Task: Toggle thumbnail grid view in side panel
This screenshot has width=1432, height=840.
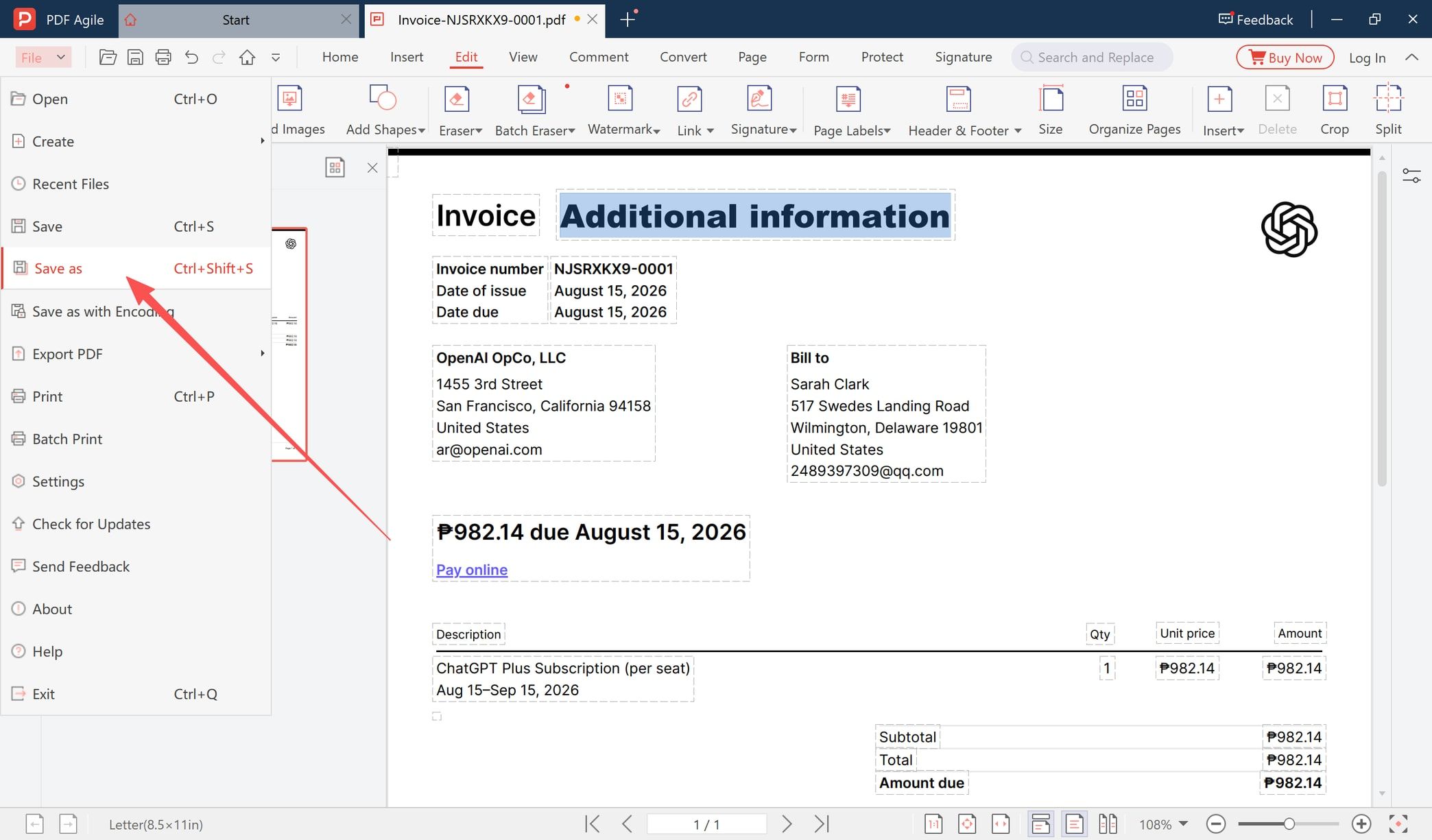Action: tap(335, 167)
